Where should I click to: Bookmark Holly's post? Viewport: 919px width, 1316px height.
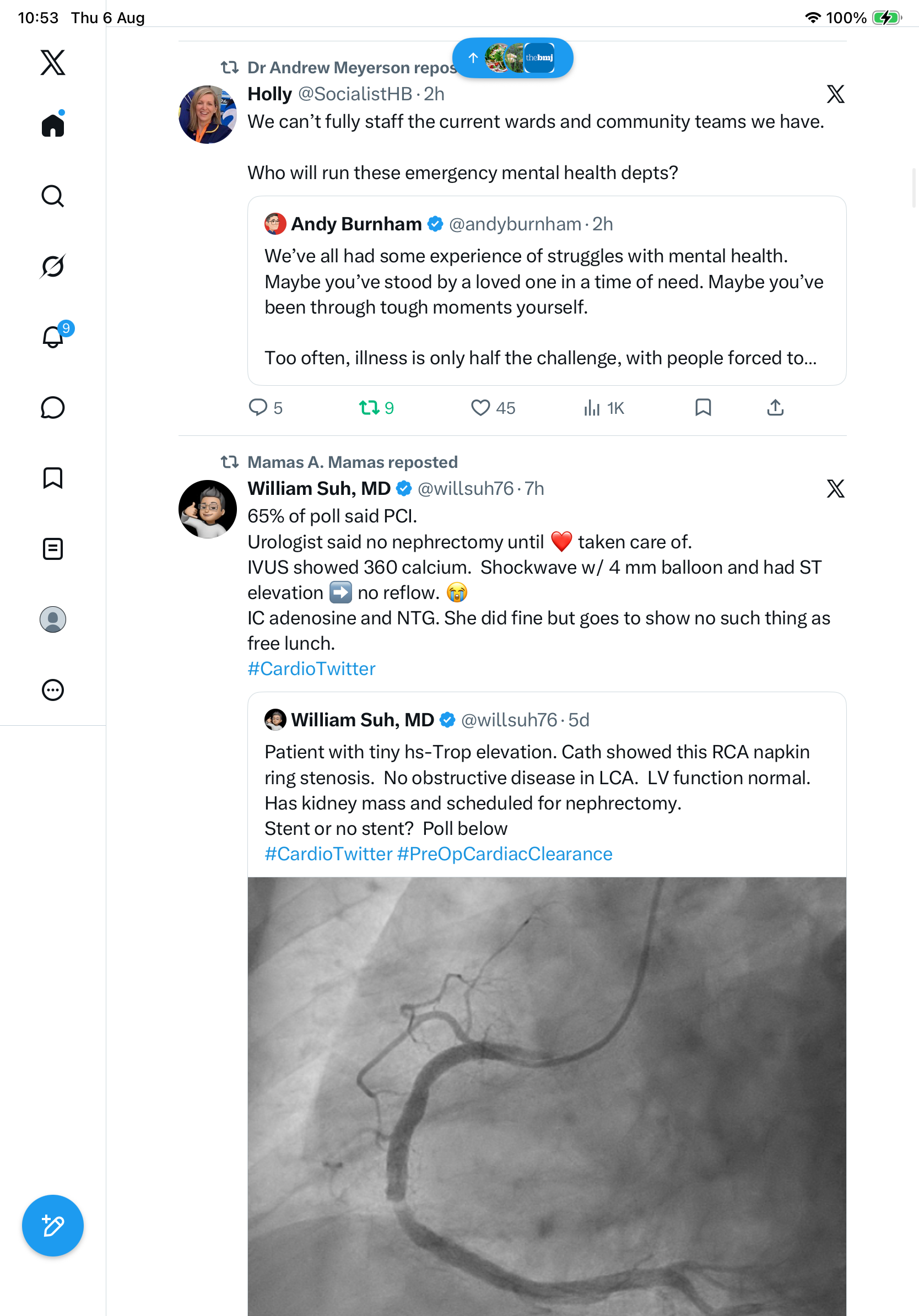(x=703, y=407)
